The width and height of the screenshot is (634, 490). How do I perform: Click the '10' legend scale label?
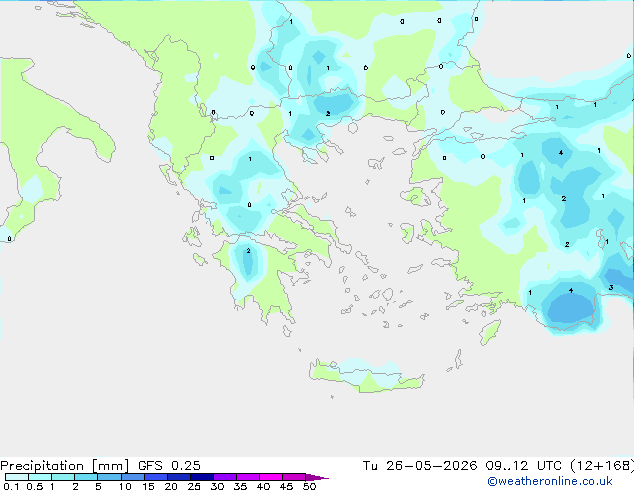pyautogui.click(x=125, y=486)
